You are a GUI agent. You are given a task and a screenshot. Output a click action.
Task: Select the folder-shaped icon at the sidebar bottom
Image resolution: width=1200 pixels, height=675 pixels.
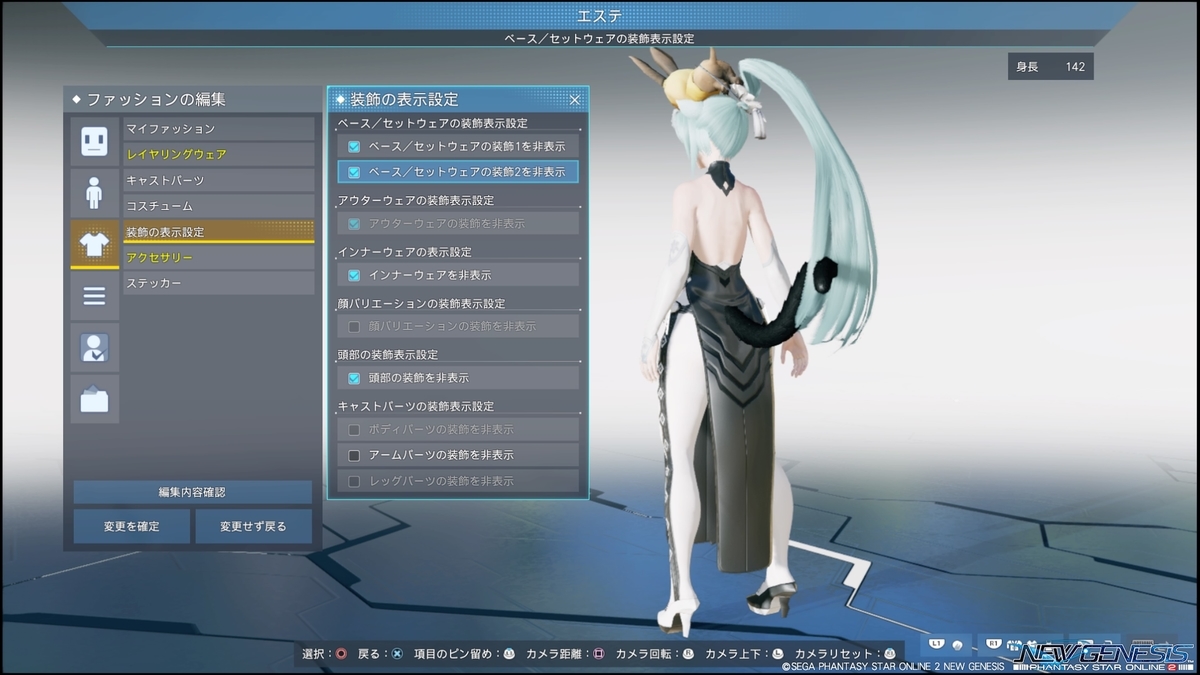click(x=94, y=399)
